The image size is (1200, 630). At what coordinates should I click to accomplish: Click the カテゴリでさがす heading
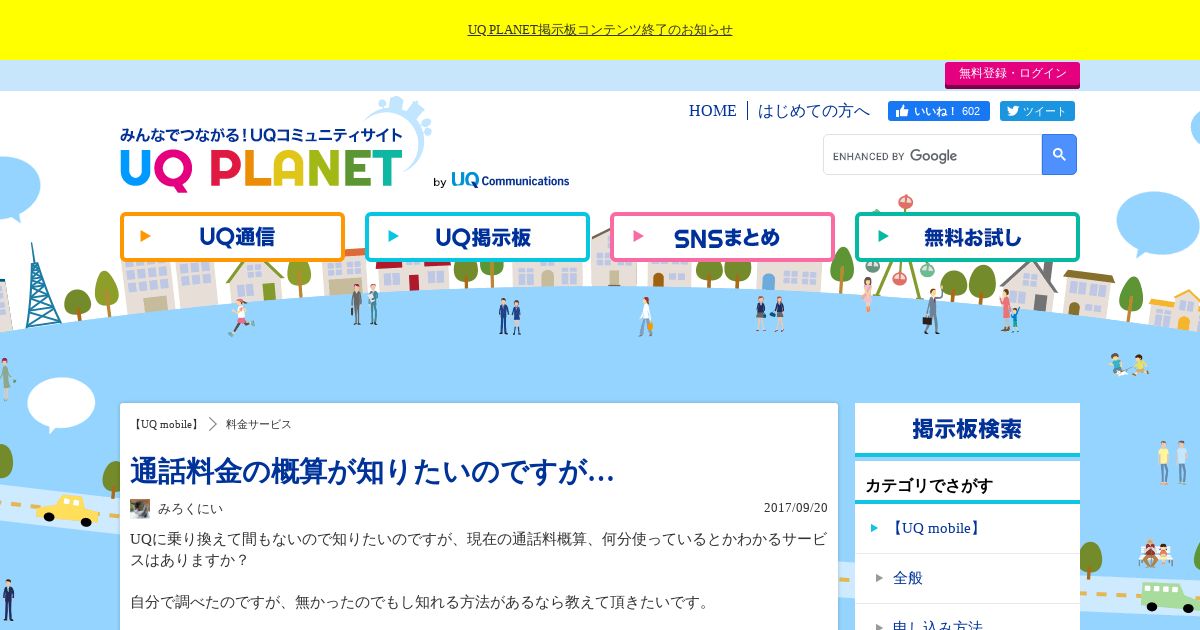pos(929,486)
